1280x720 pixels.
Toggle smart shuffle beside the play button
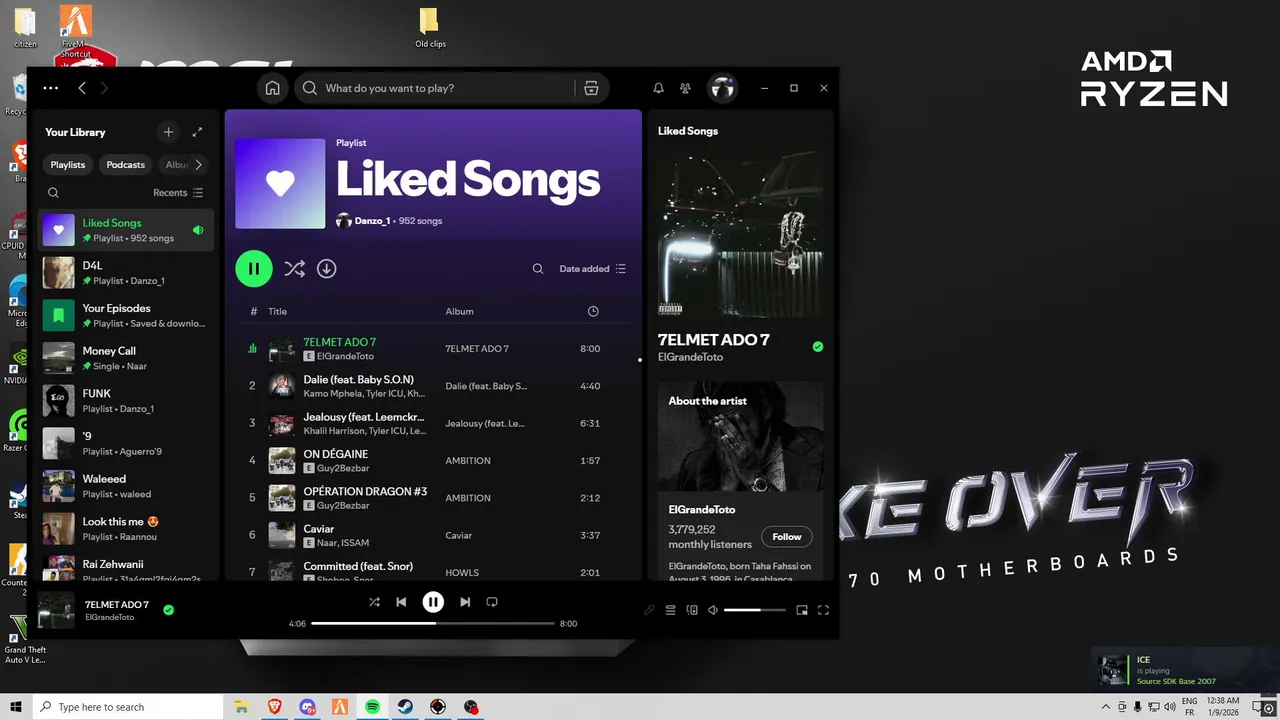(294, 269)
